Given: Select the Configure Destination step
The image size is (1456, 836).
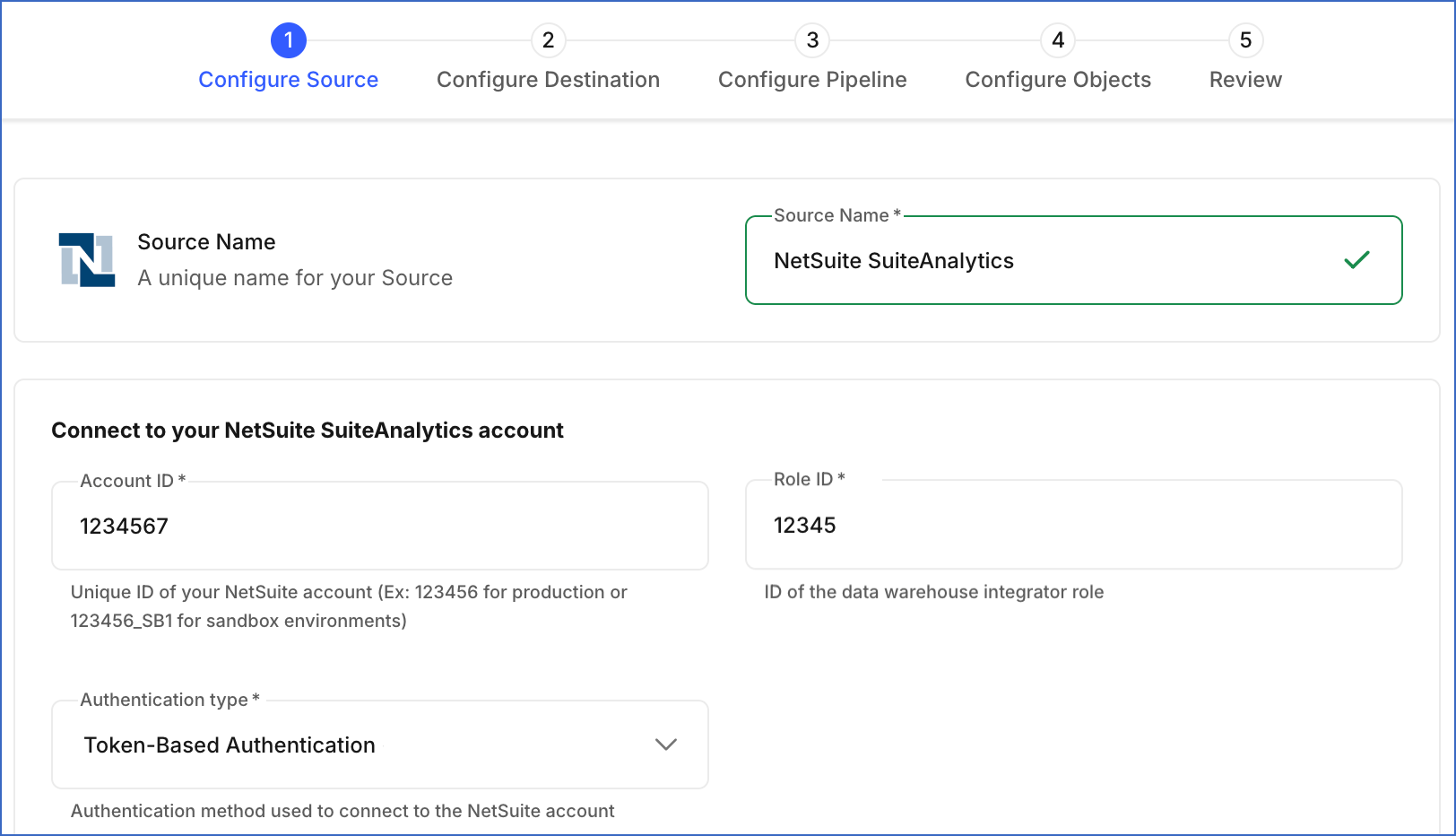Looking at the screenshot, I should pyautogui.click(x=548, y=79).
